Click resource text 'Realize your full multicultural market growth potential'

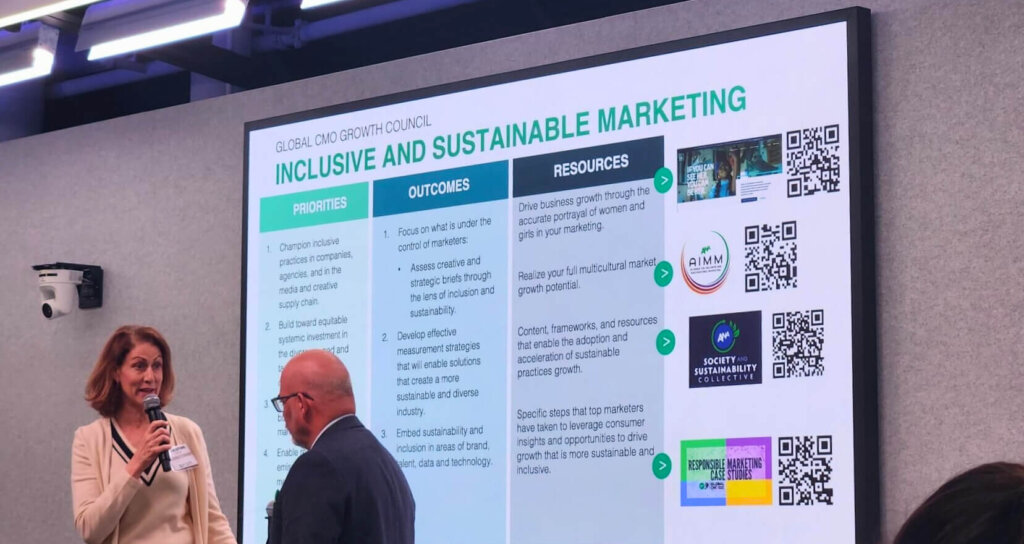point(586,278)
